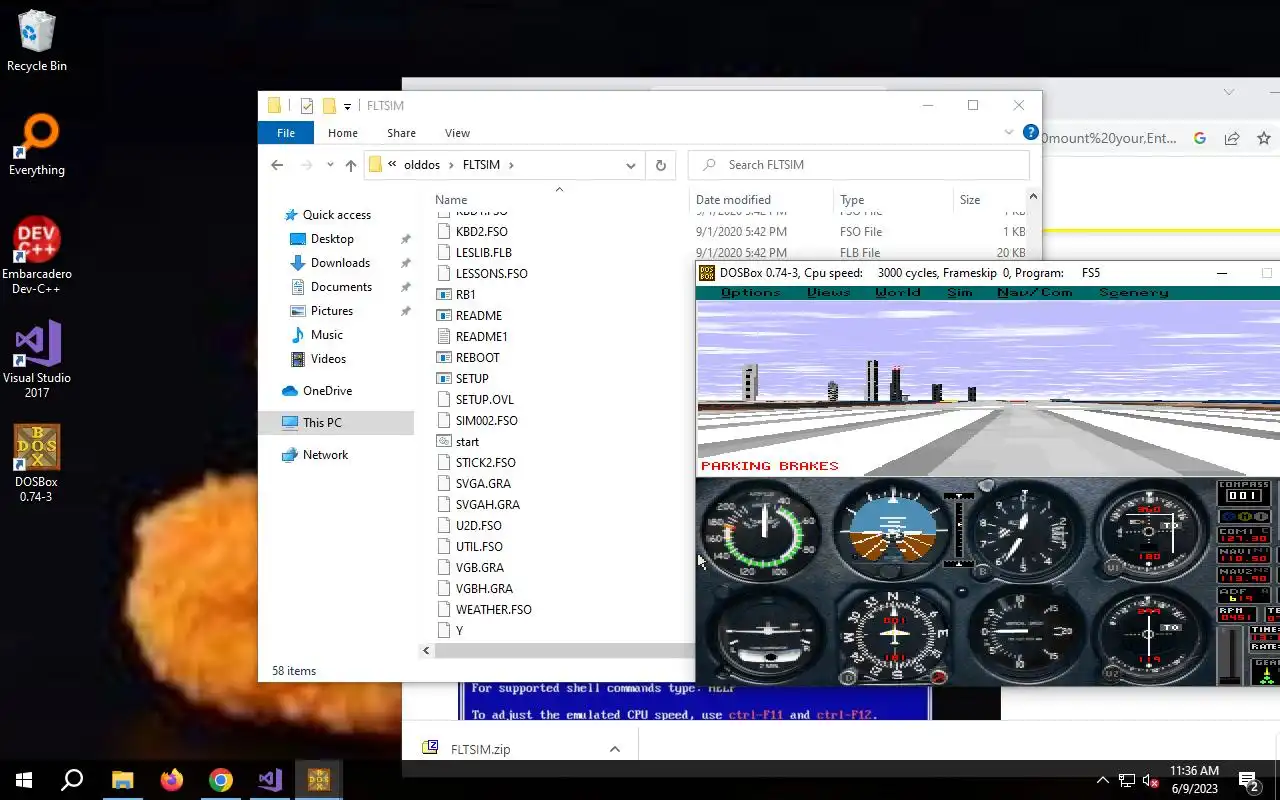Click the heading indicator compass gauge

tap(895, 634)
